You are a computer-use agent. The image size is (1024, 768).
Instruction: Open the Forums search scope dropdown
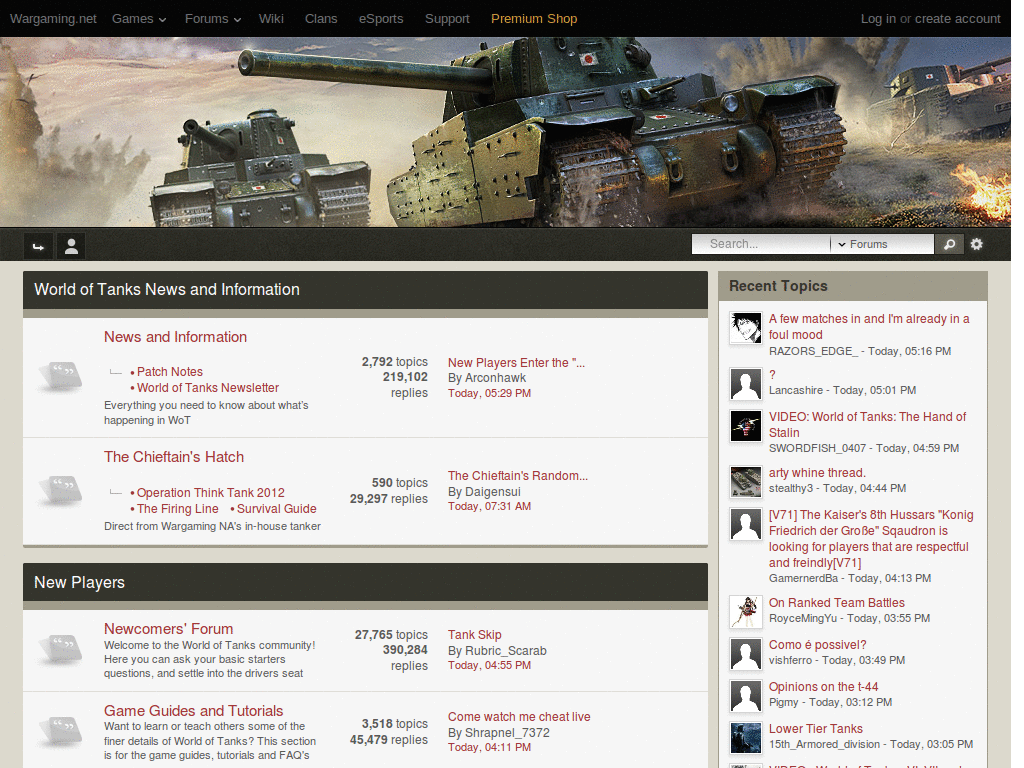882,244
